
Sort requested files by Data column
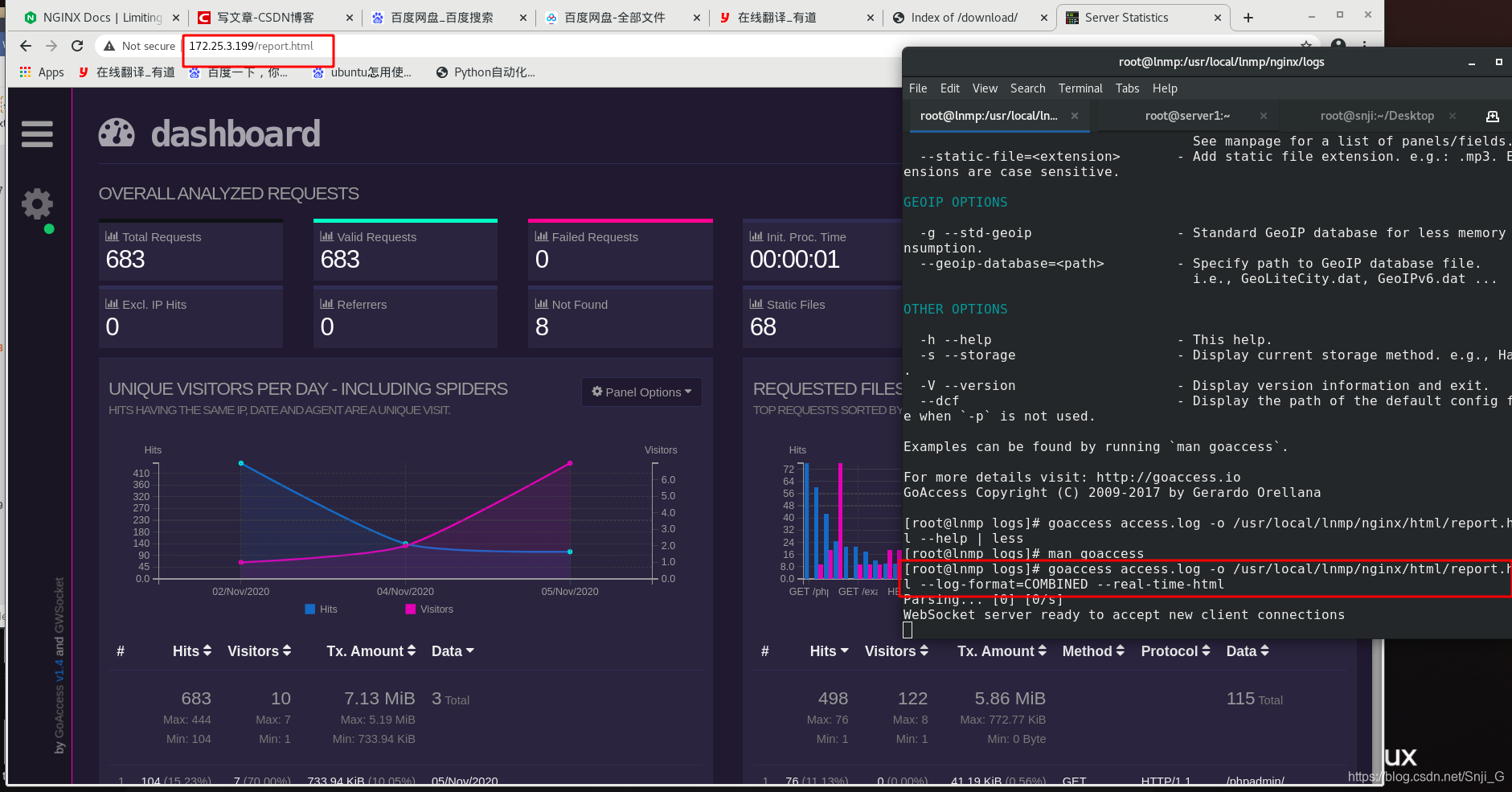1248,651
